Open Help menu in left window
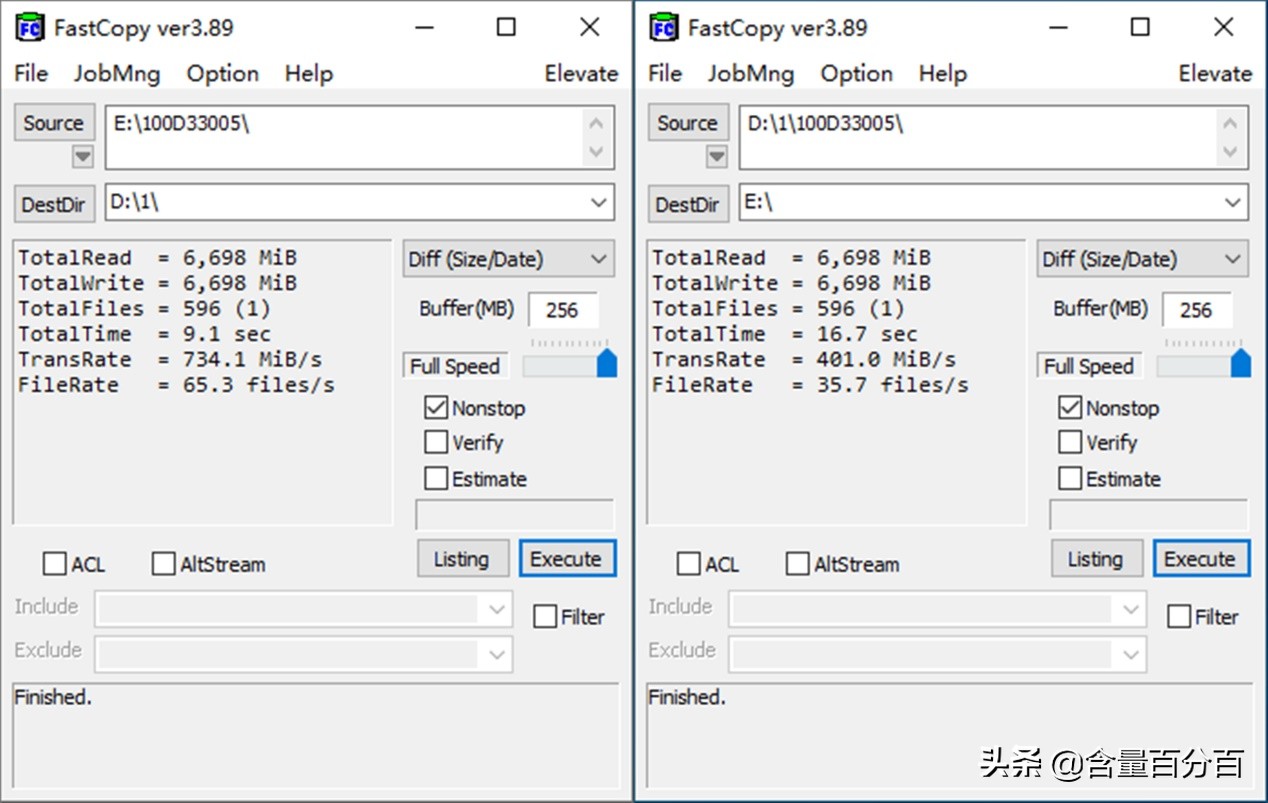1268x803 pixels. click(308, 74)
